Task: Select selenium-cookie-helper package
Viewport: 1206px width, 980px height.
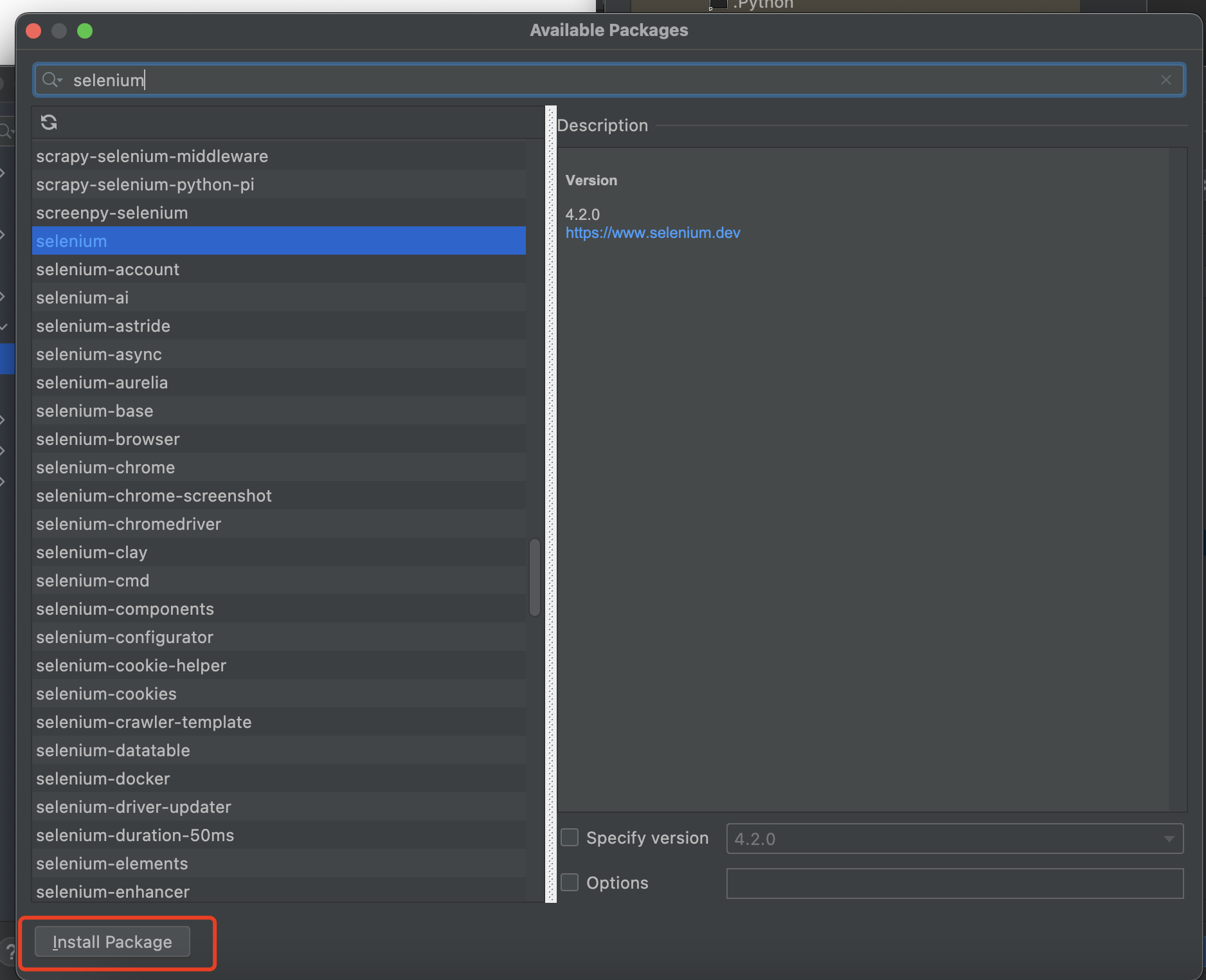Action: point(279,665)
